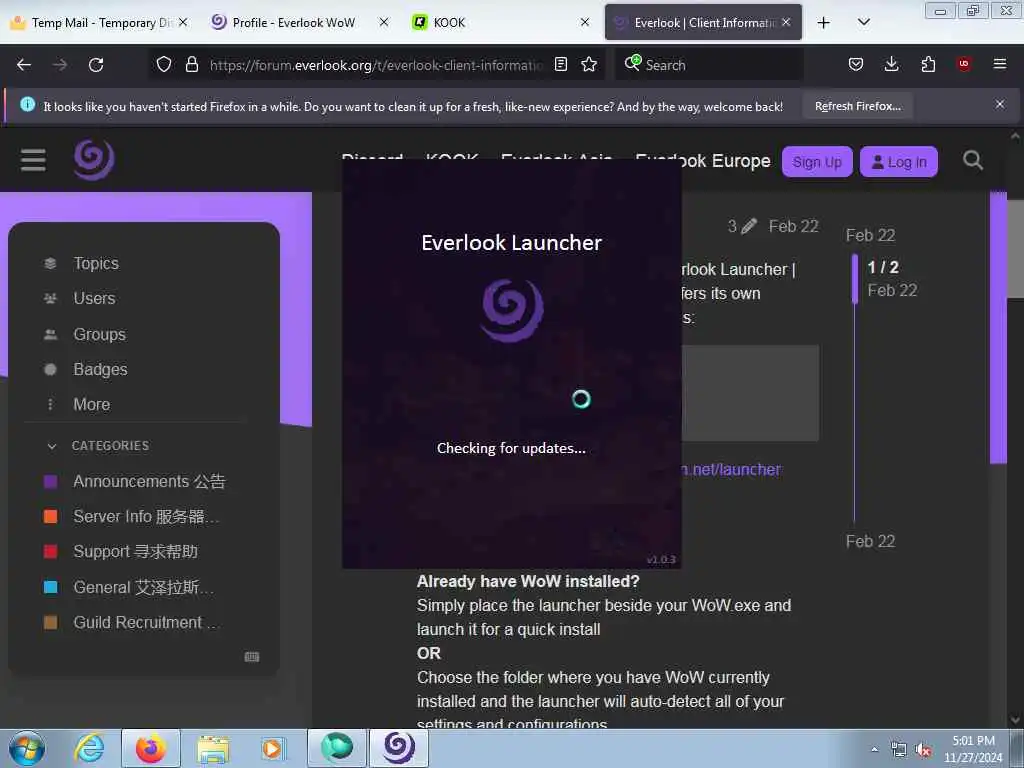Viewport: 1024px width, 768px height.
Task: Click the Sign Up button
Action: click(x=817, y=162)
